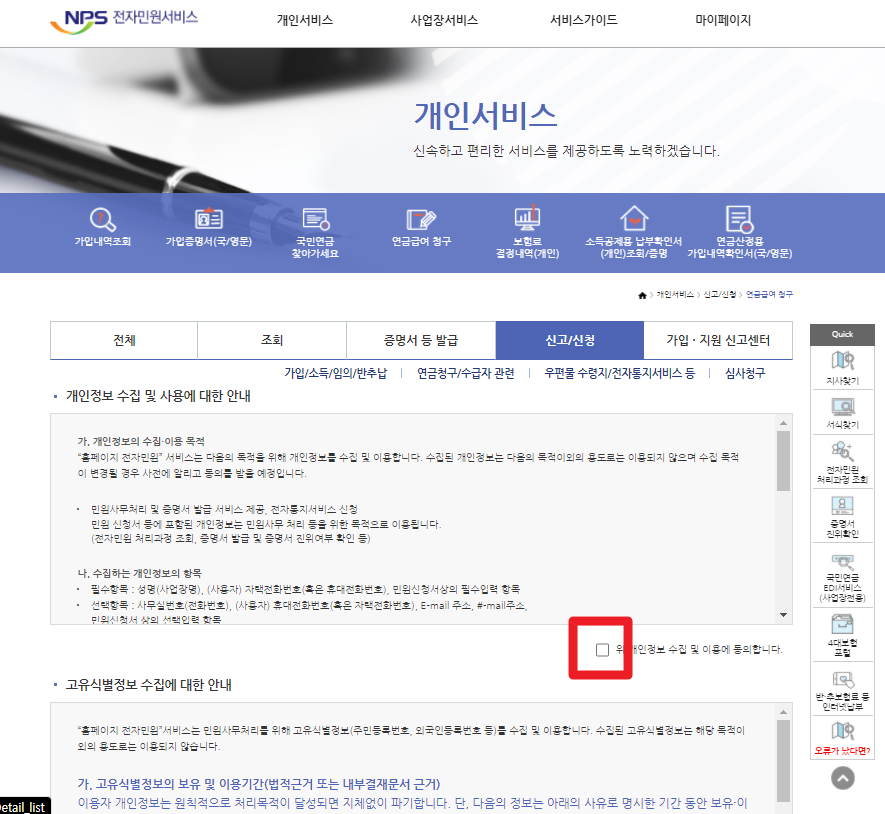Open the 보험료 결정내역(개인) icon
This screenshot has height=814, width=885.
[527, 218]
